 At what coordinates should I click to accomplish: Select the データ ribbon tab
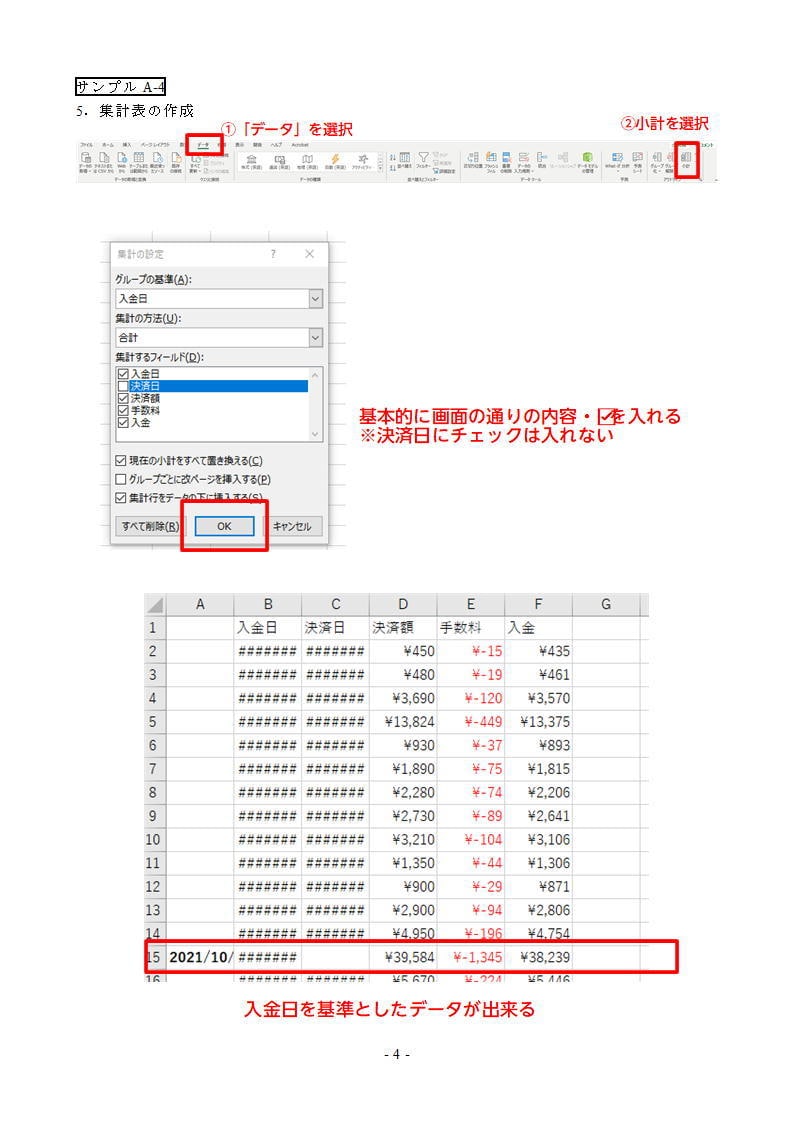(x=203, y=145)
